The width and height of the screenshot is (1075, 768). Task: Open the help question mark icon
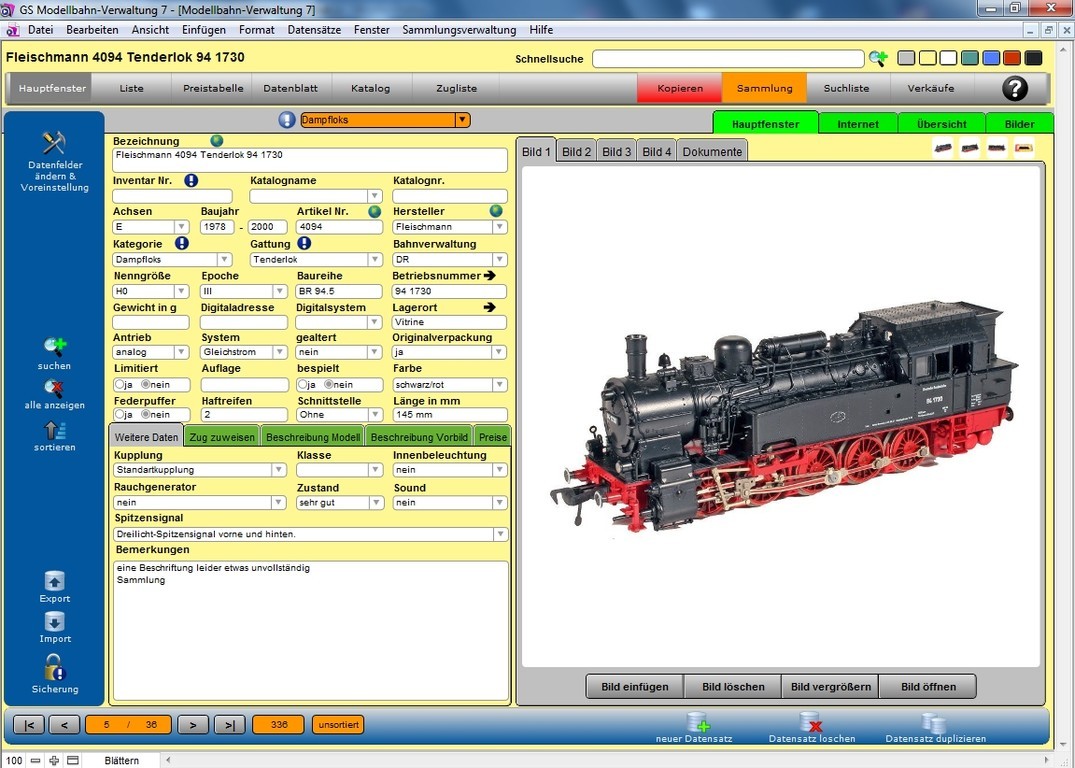[1015, 88]
